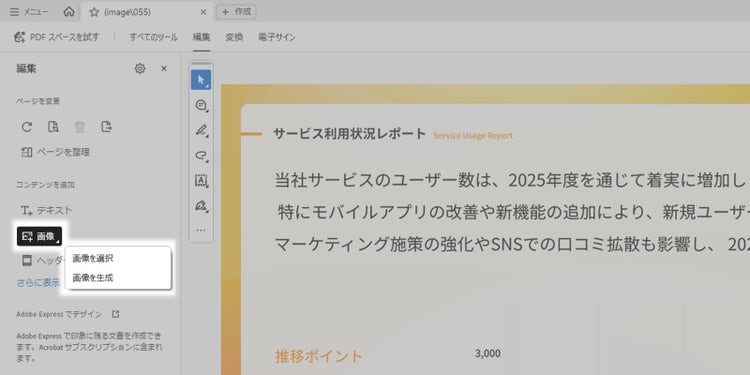Click the delete page trash icon
The height and width of the screenshot is (375, 750).
[x=79, y=127]
